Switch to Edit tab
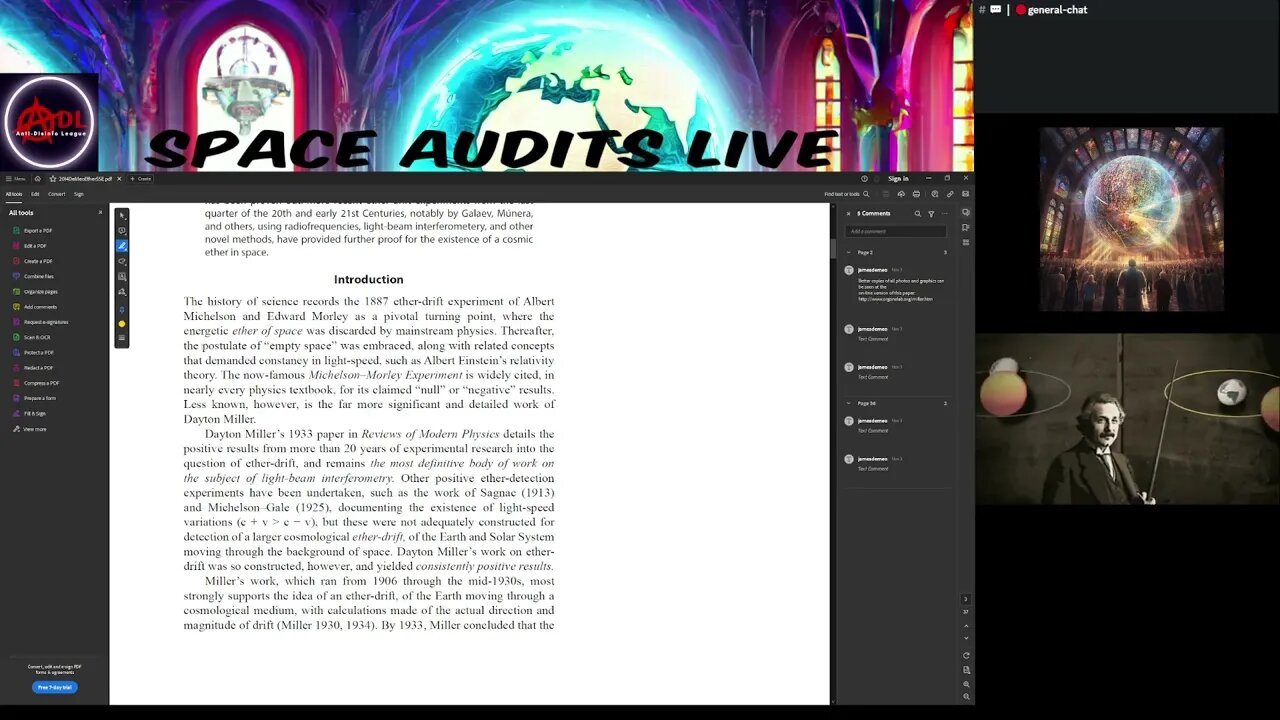This screenshot has width=1280, height=720. 35,194
